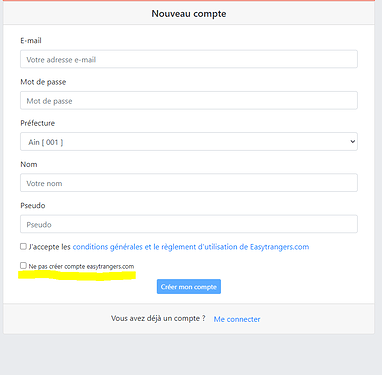
Task: Follow the Me connecter link
Action: (237, 319)
